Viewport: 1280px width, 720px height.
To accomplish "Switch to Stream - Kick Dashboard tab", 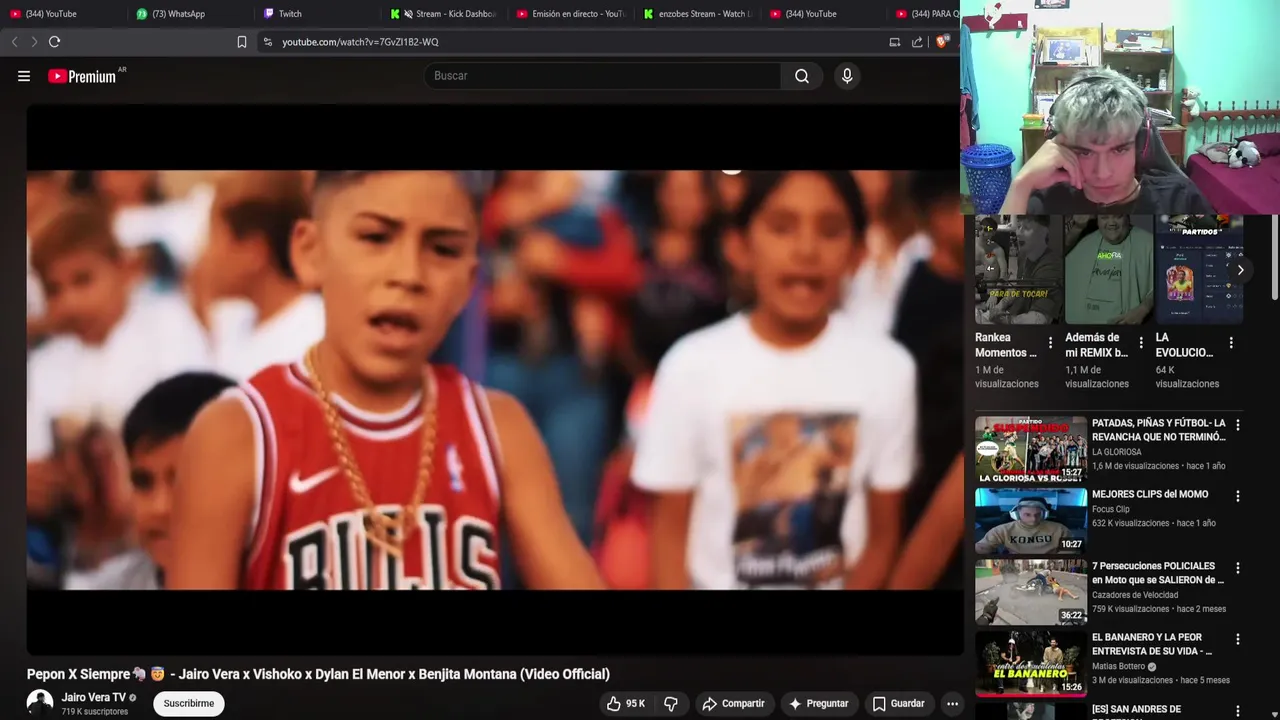I will click(443, 14).
